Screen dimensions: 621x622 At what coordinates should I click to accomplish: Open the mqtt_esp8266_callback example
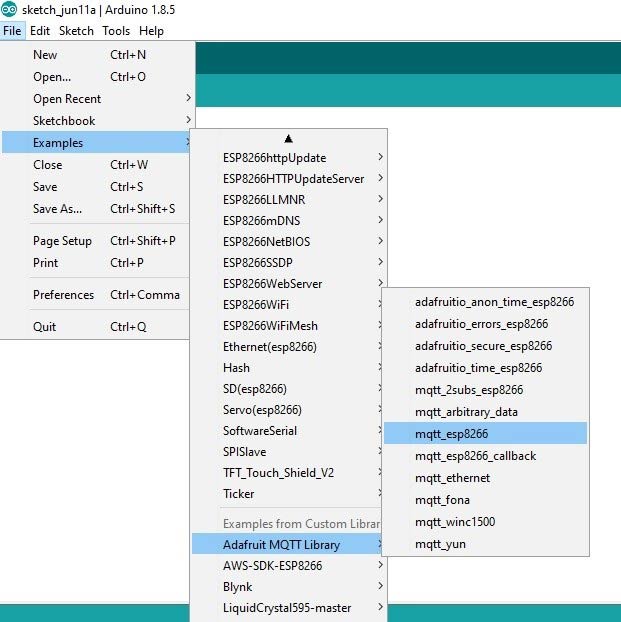tap(485, 456)
